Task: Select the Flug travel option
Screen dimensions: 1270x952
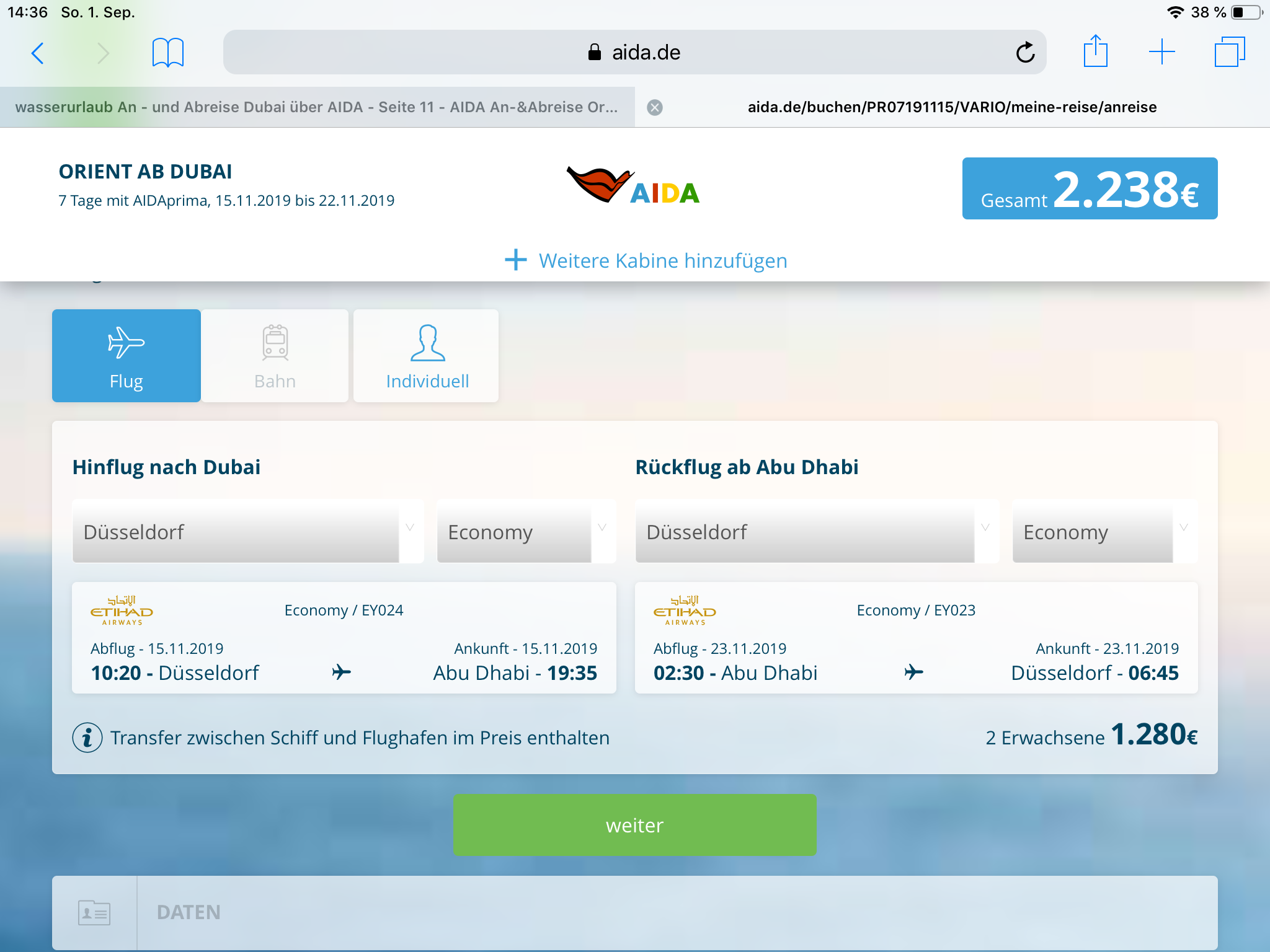Action: click(x=127, y=356)
